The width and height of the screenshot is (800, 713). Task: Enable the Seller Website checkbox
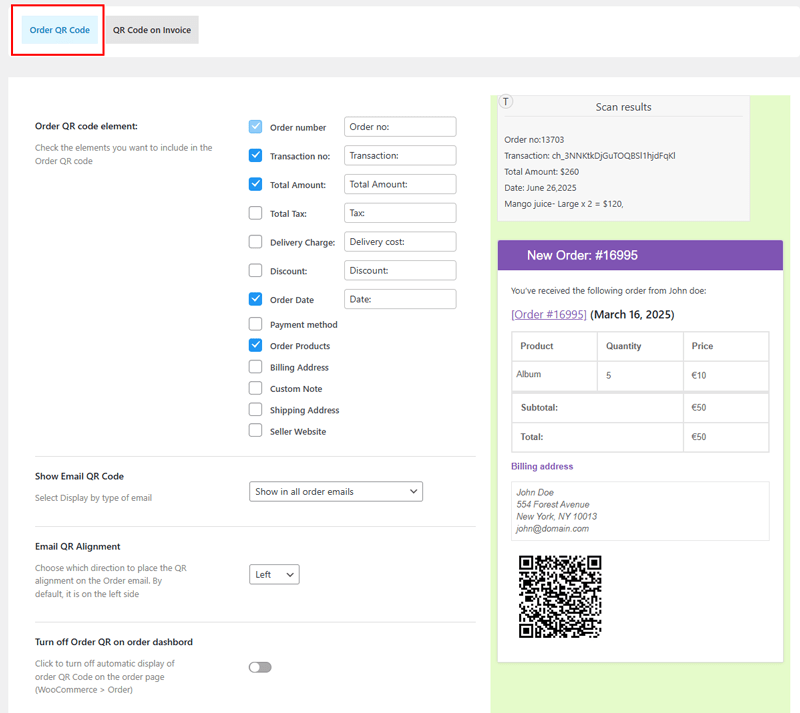256,431
